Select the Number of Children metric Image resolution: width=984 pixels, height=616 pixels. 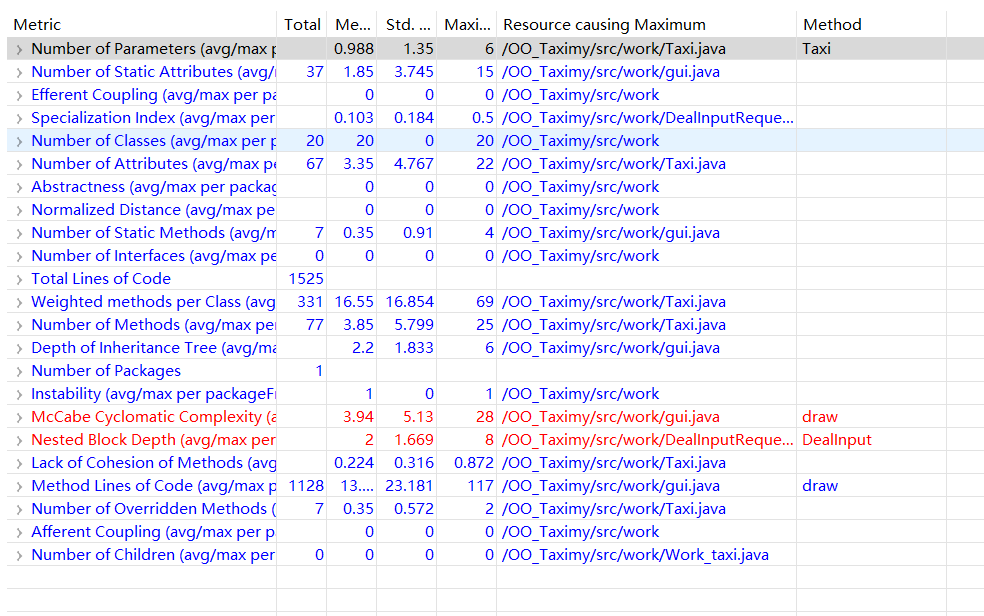coord(152,555)
